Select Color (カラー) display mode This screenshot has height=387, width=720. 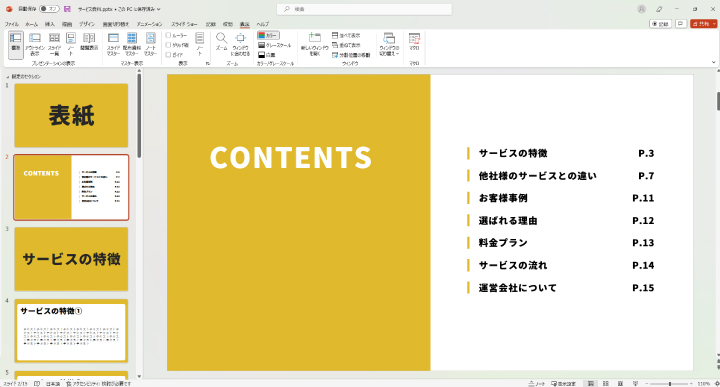pyautogui.click(x=268, y=35)
